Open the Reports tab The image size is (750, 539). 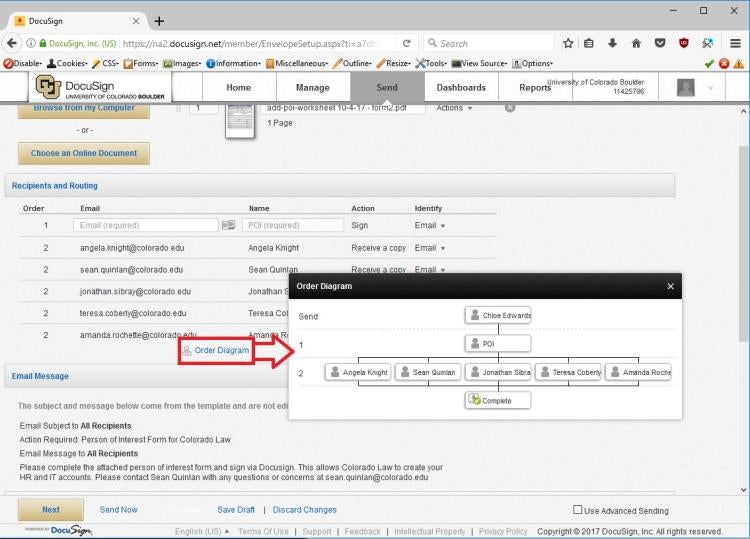(535, 88)
